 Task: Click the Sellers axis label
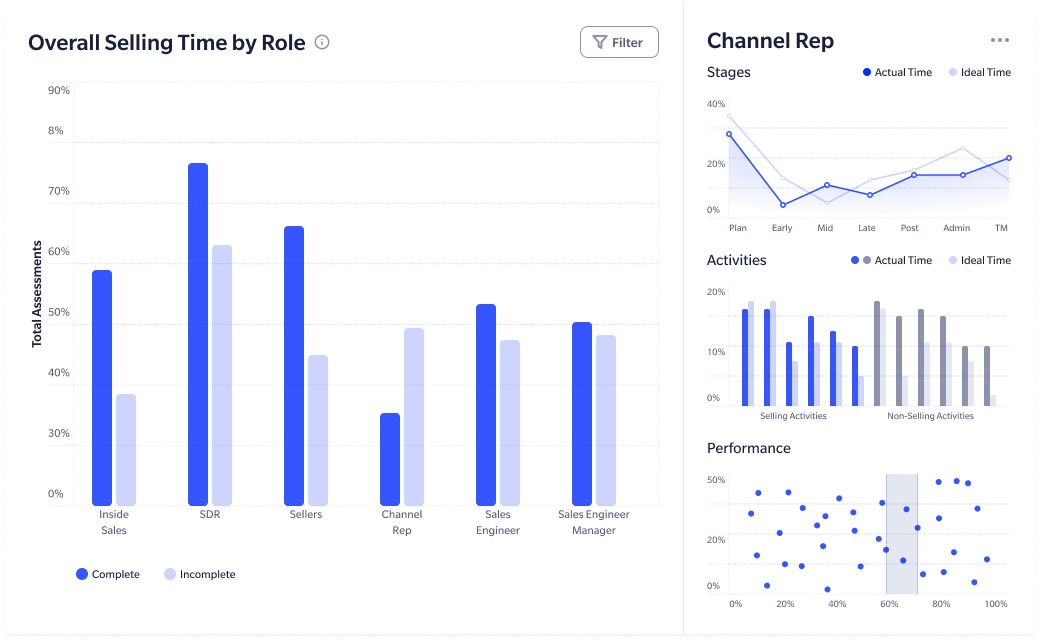(x=306, y=515)
